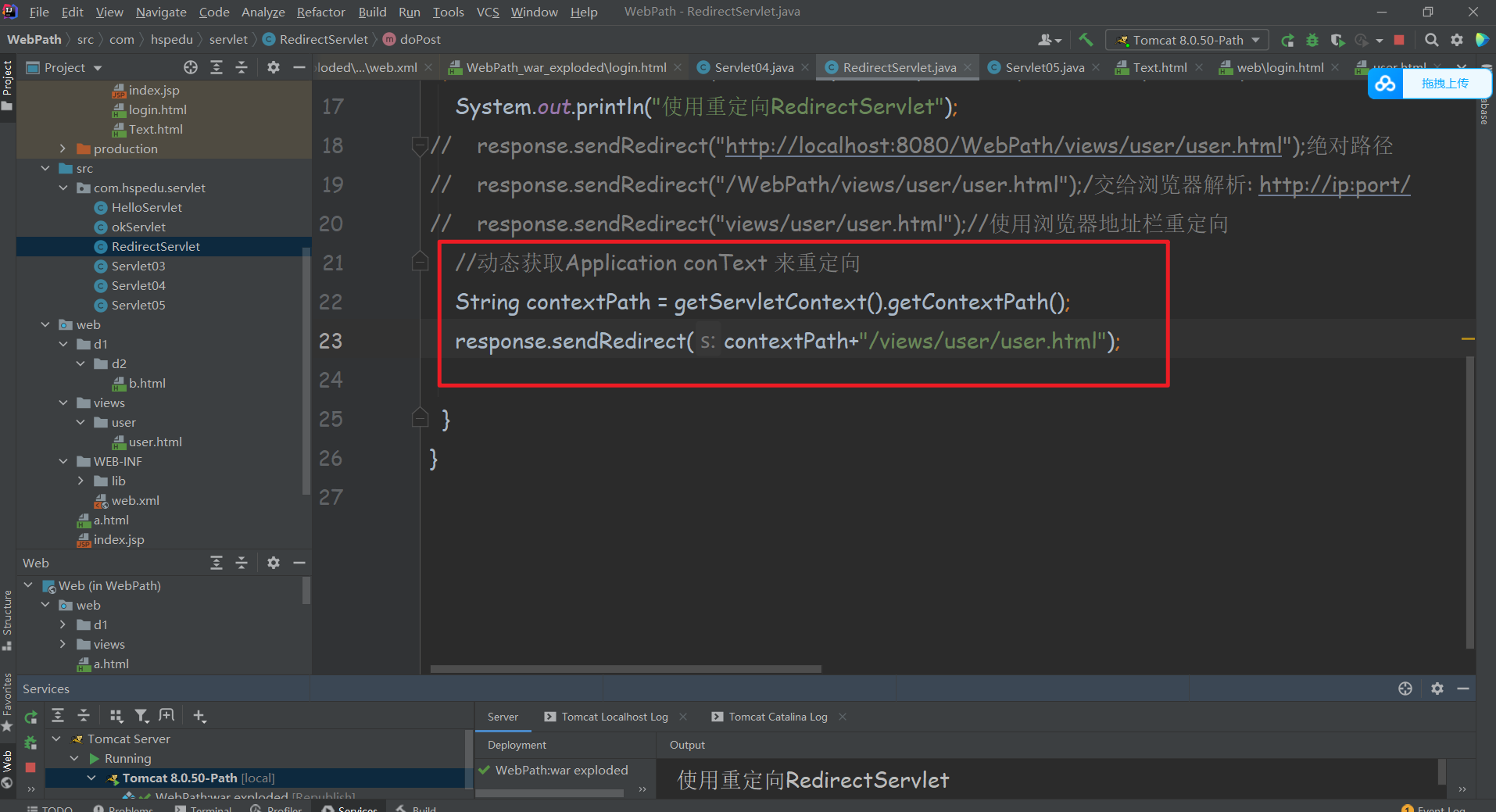Collapse Tomcat Server node in Services
Screen dimensions: 1496x812
(x=56, y=739)
